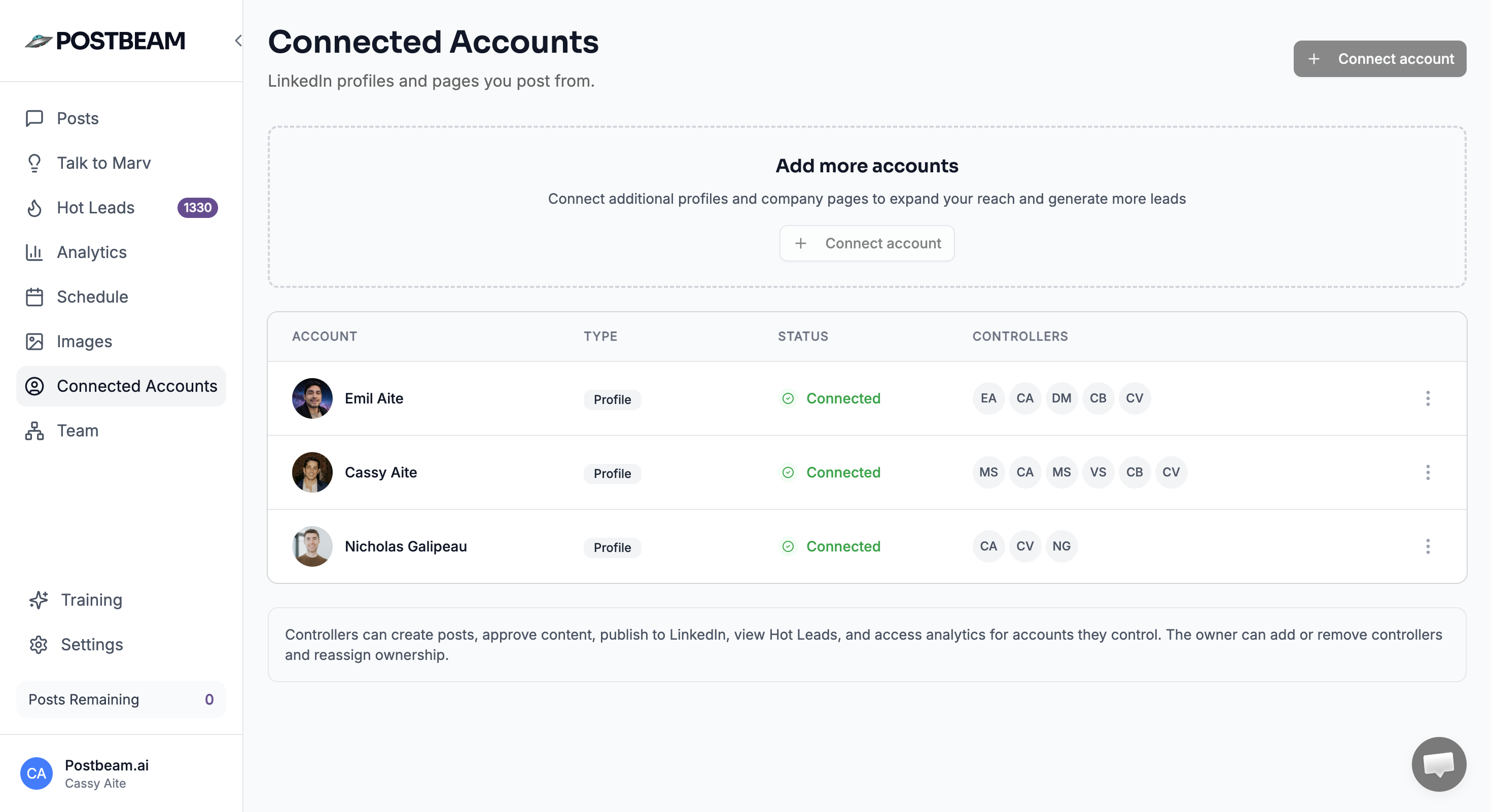This screenshot has width=1491, height=812.
Task: Click the EA controller badge on Emil's row
Action: pyautogui.click(x=988, y=398)
